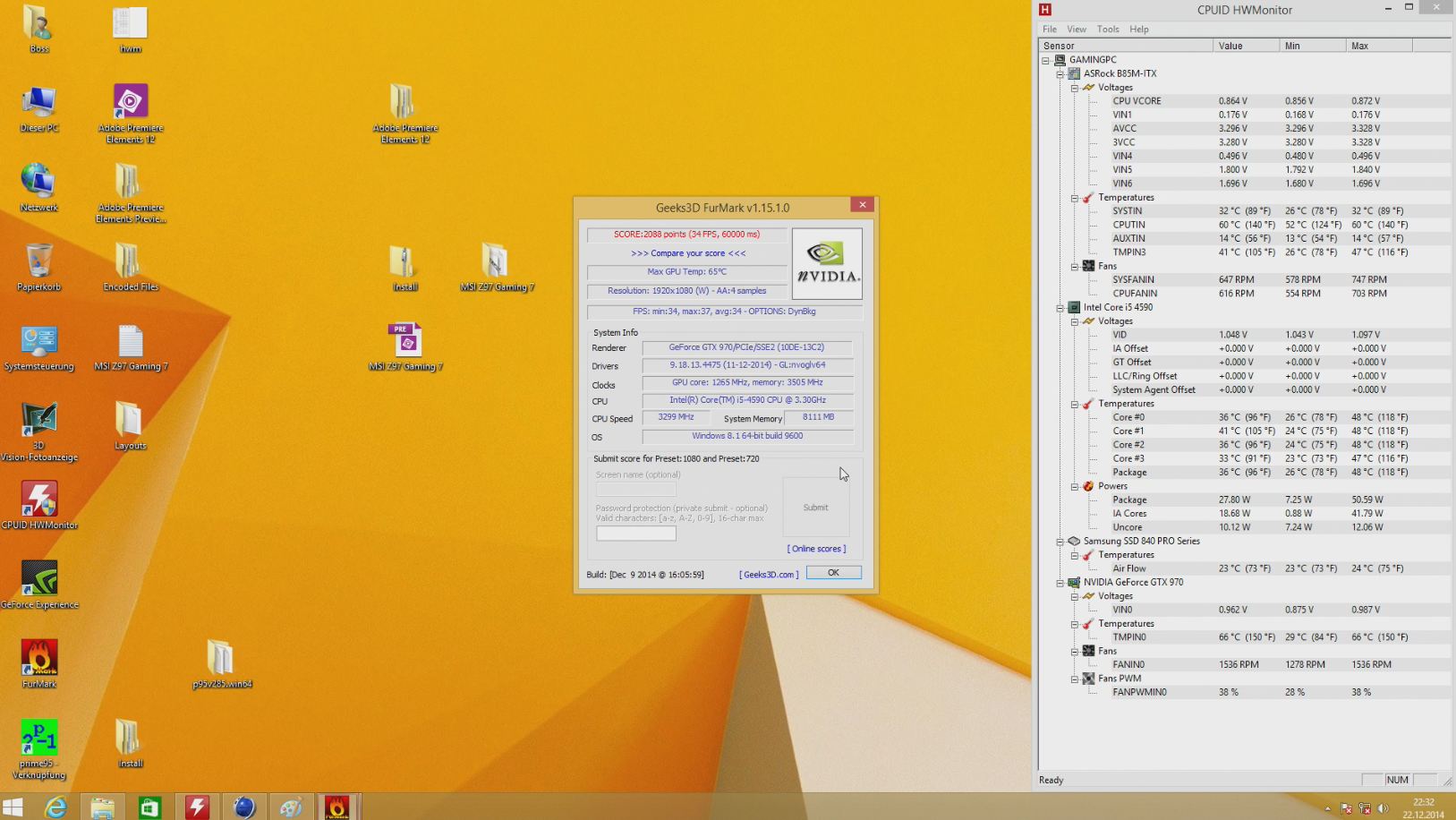This screenshot has width=1456, height=820.
Task: Click the volume icon in the system tray
Action: (x=1384, y=808)
